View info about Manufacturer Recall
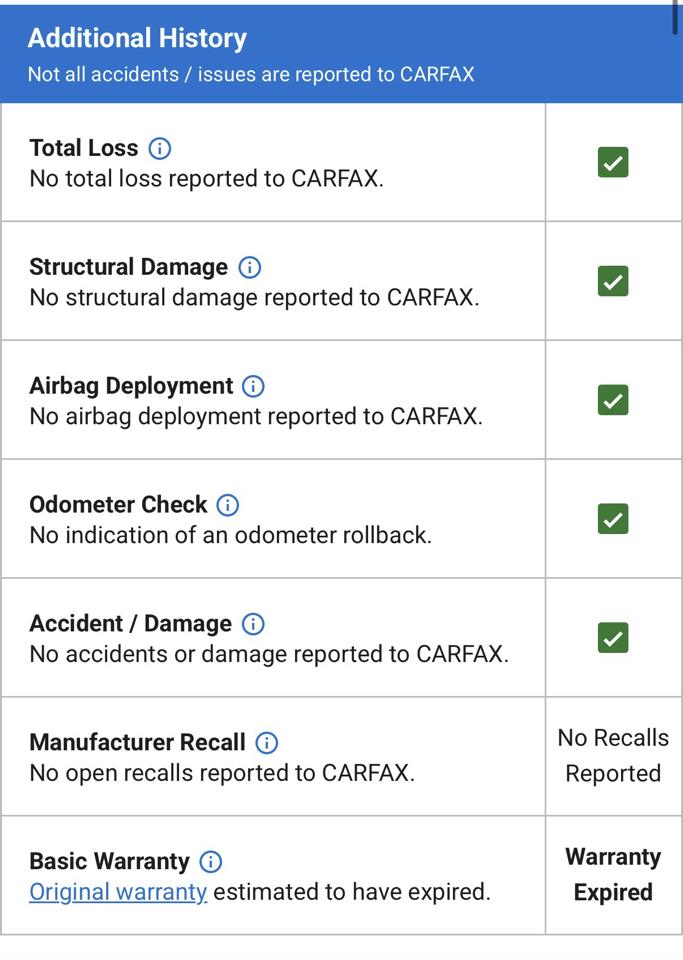 coord(266,743)
